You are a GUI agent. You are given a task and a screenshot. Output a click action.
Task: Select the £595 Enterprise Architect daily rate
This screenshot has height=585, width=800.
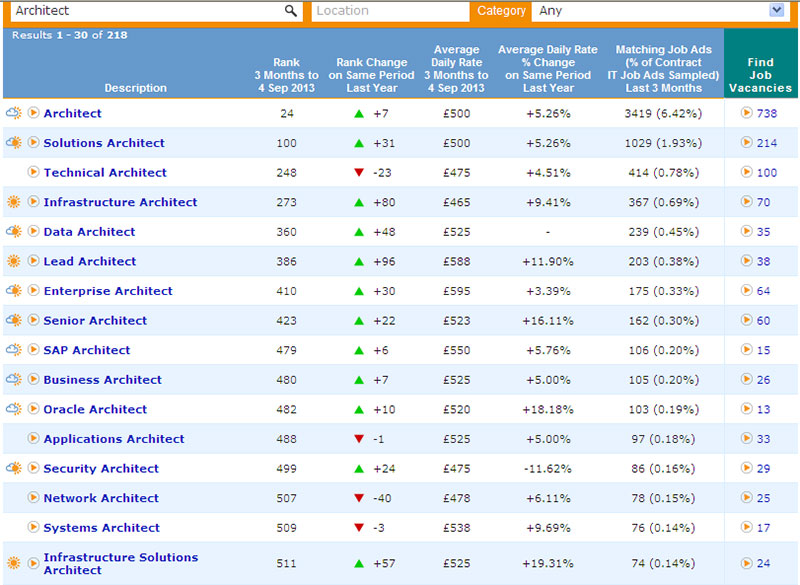point(457,291)
